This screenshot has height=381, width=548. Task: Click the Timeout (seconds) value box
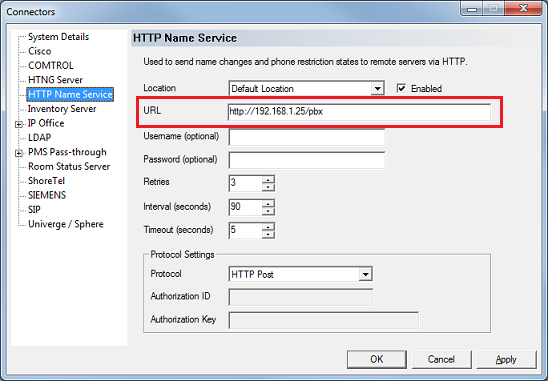pos(246,230)
